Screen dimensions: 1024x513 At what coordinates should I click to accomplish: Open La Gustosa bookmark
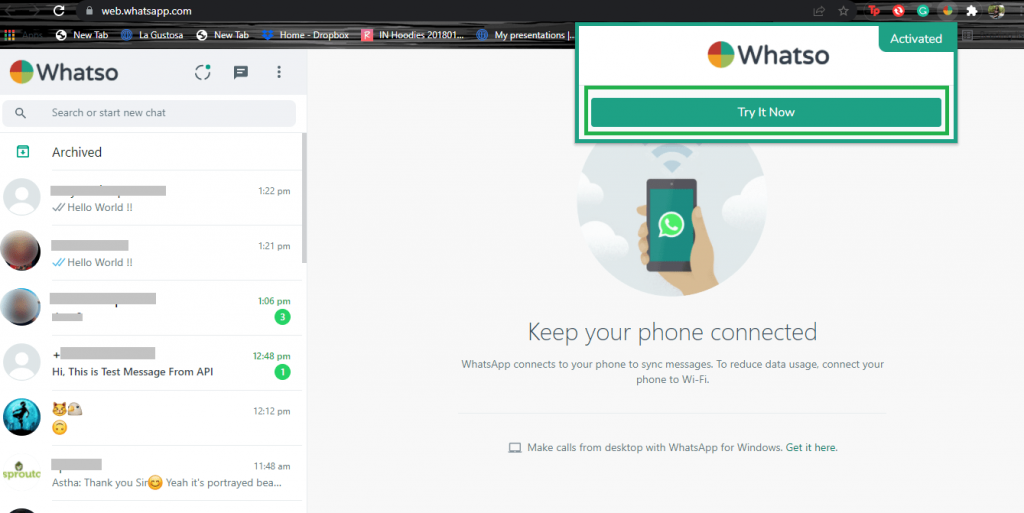click(x=152, y=35)
